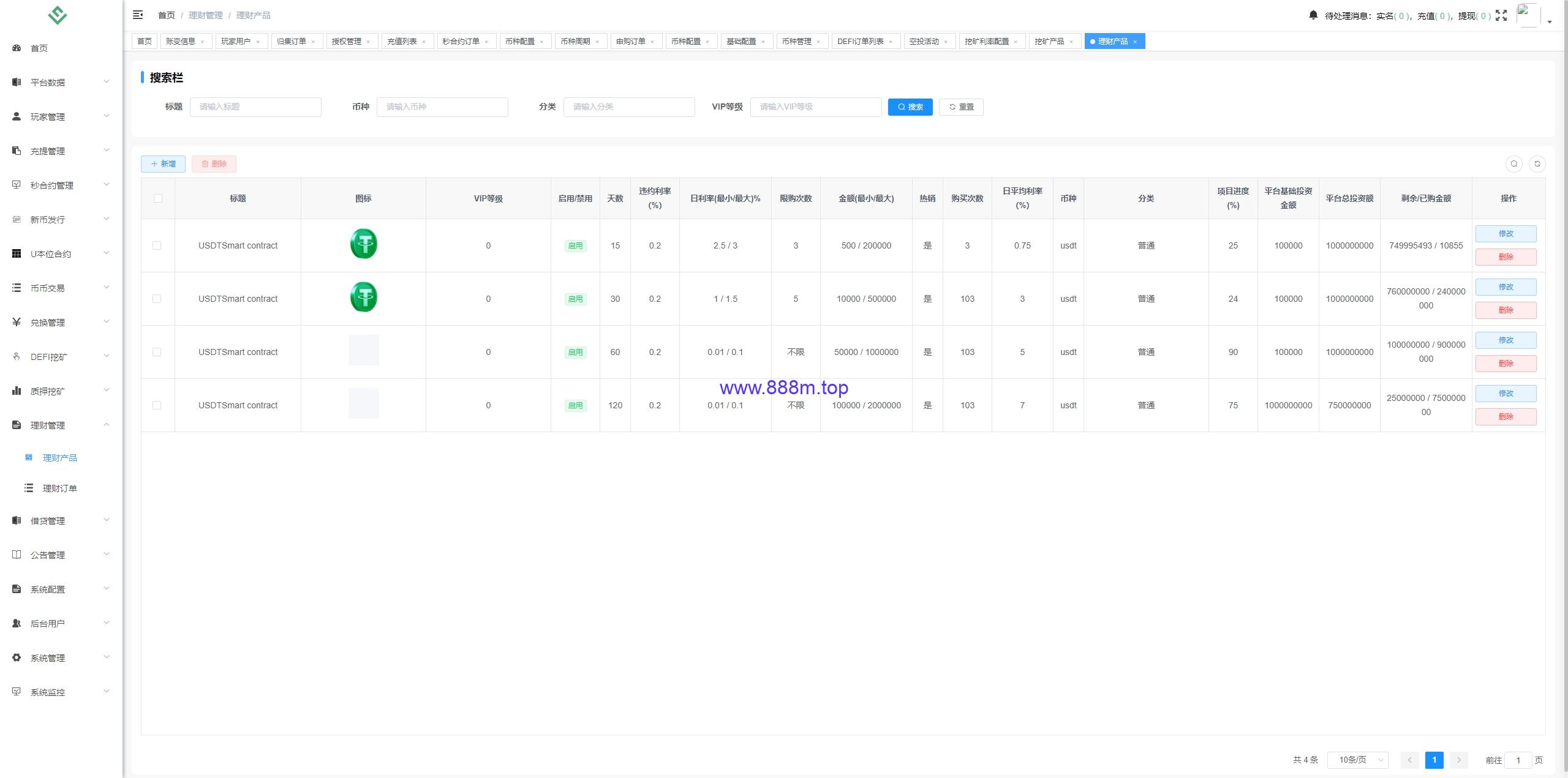
Task: Switch to 币种管理 tab
Action: [802, 42]
